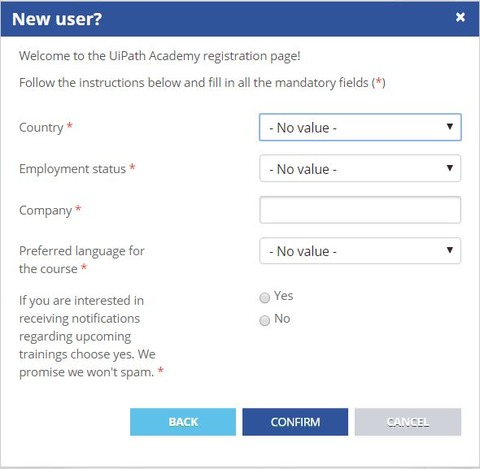Click the Preferred language for the course label
This screenshot has width=480, height=469.
tap(82, 260)
